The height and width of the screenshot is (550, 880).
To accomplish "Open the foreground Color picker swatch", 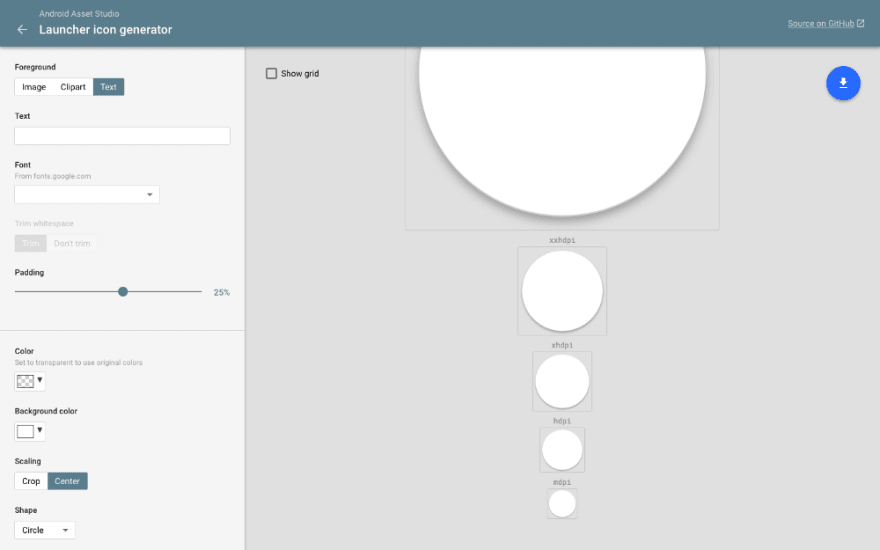I will coord(30,381).
